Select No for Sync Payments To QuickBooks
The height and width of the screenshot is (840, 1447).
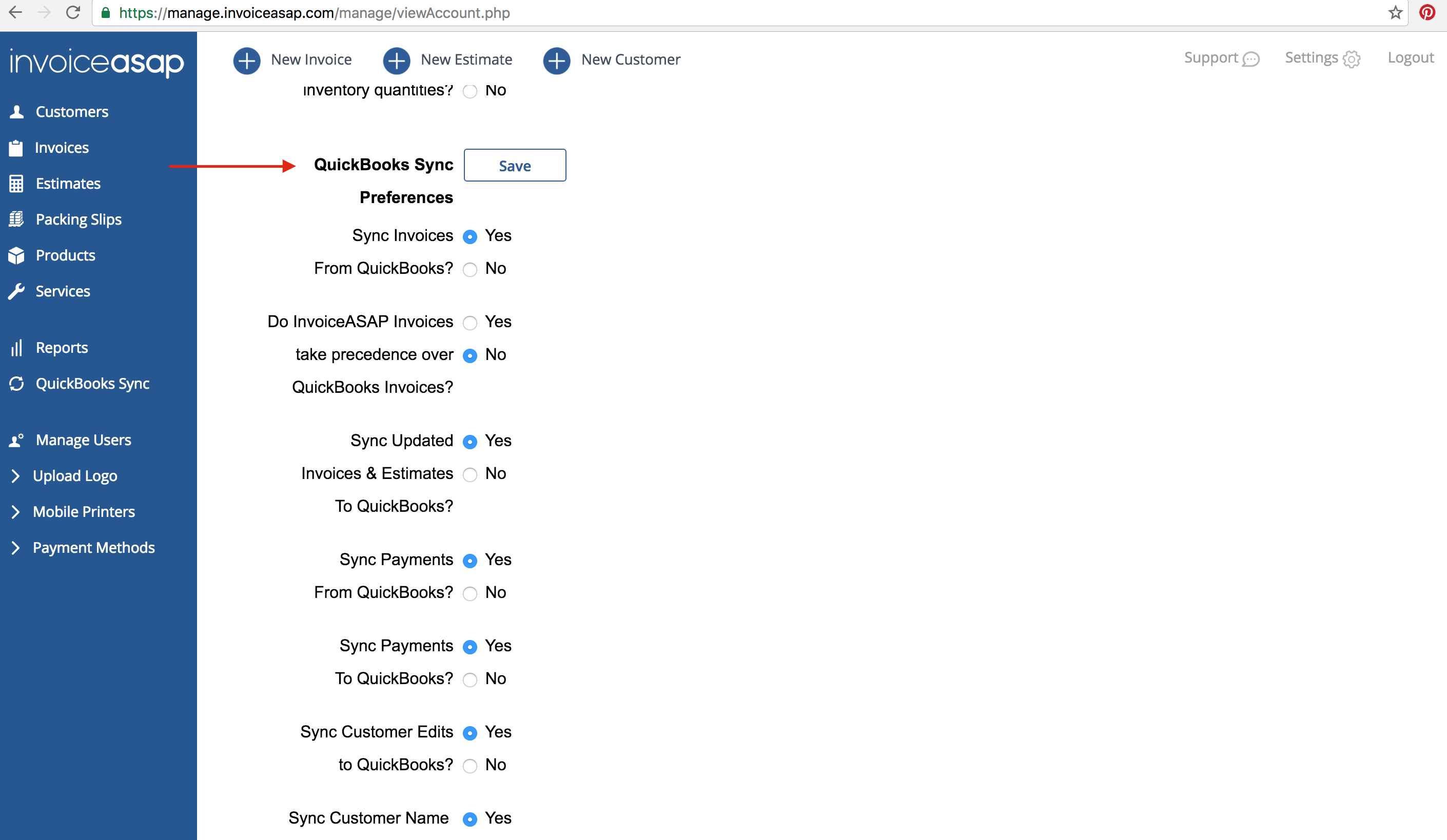coord(470,679)
